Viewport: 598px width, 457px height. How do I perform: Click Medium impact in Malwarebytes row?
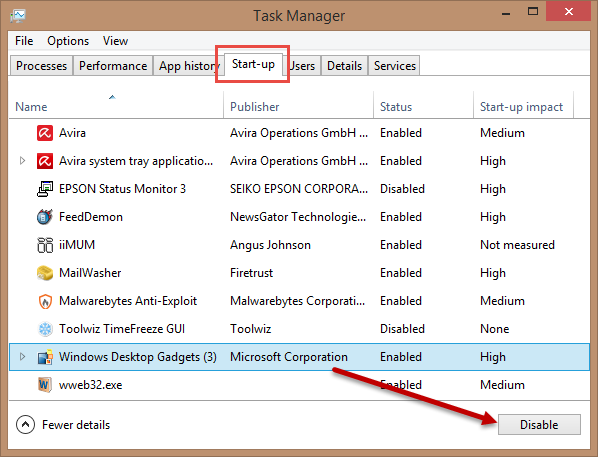pos(502,301)
